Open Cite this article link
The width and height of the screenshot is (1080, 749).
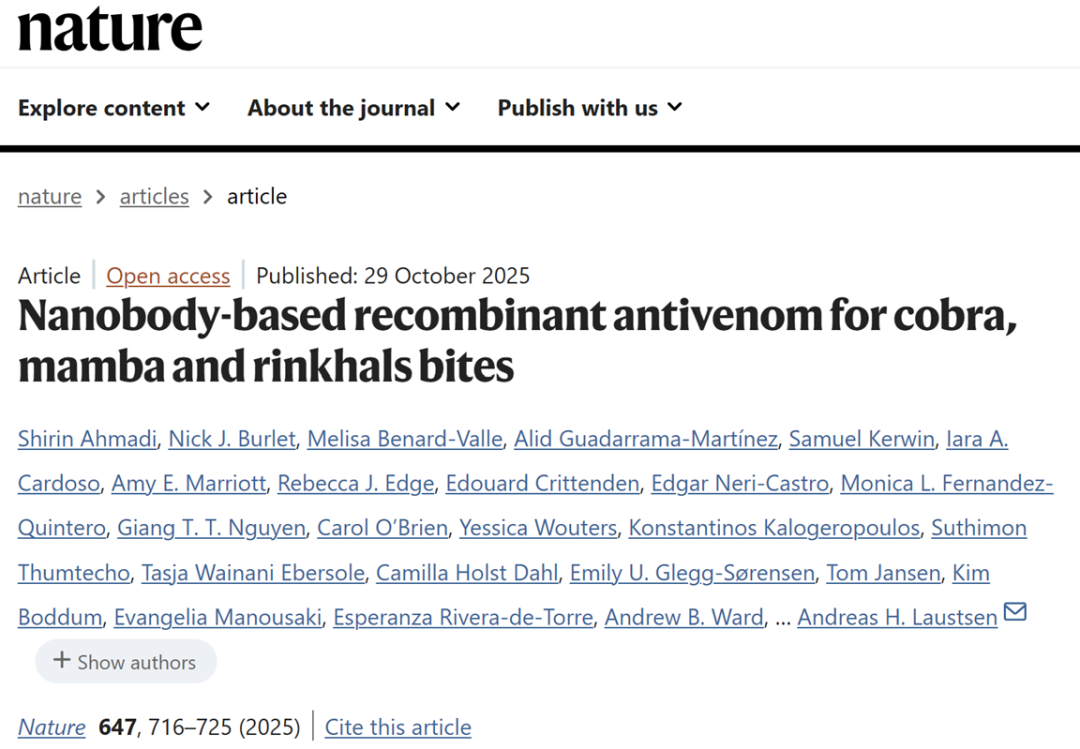tap(398, 727)
